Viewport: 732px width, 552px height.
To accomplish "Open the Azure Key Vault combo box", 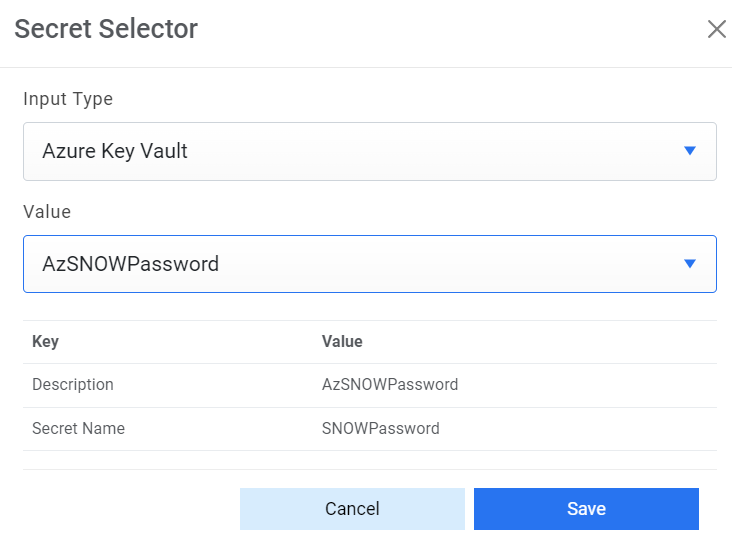I will [x=369, y=151].
